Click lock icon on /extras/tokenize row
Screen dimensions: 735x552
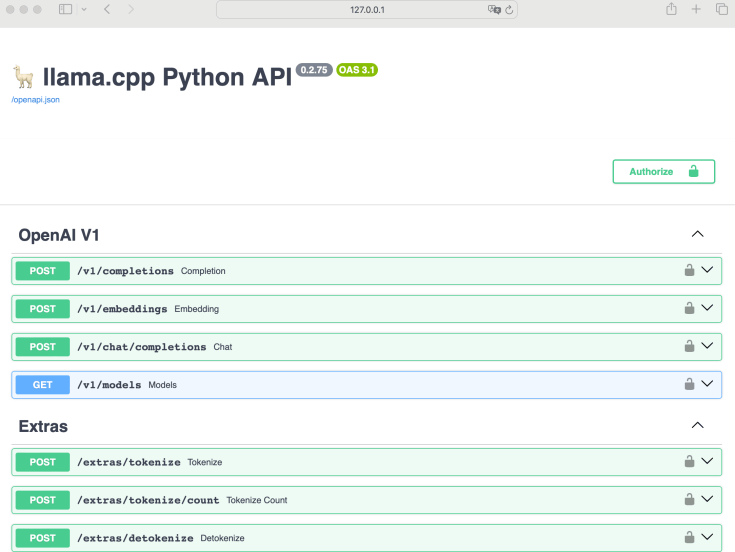(x=689, y=461)
